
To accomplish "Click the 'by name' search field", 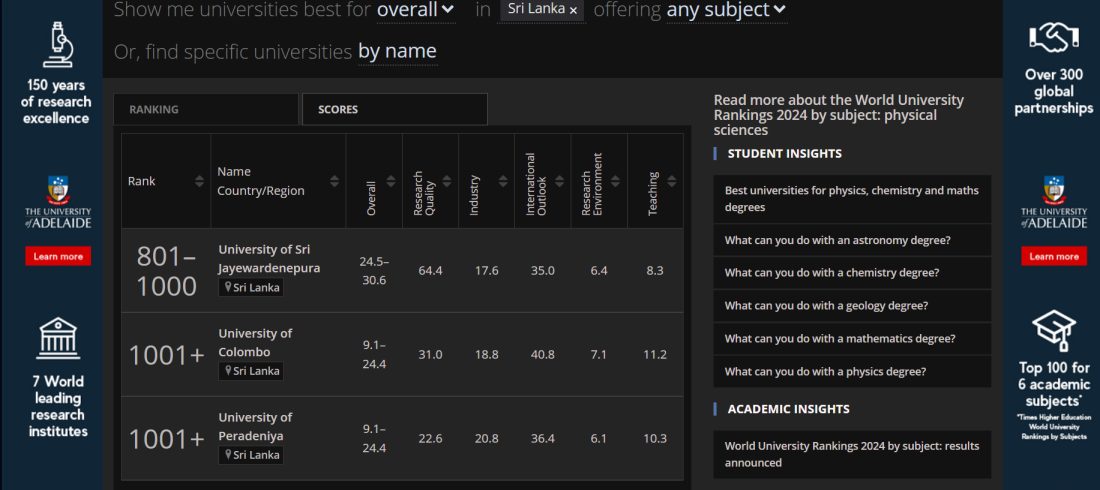I will (397, 51).
